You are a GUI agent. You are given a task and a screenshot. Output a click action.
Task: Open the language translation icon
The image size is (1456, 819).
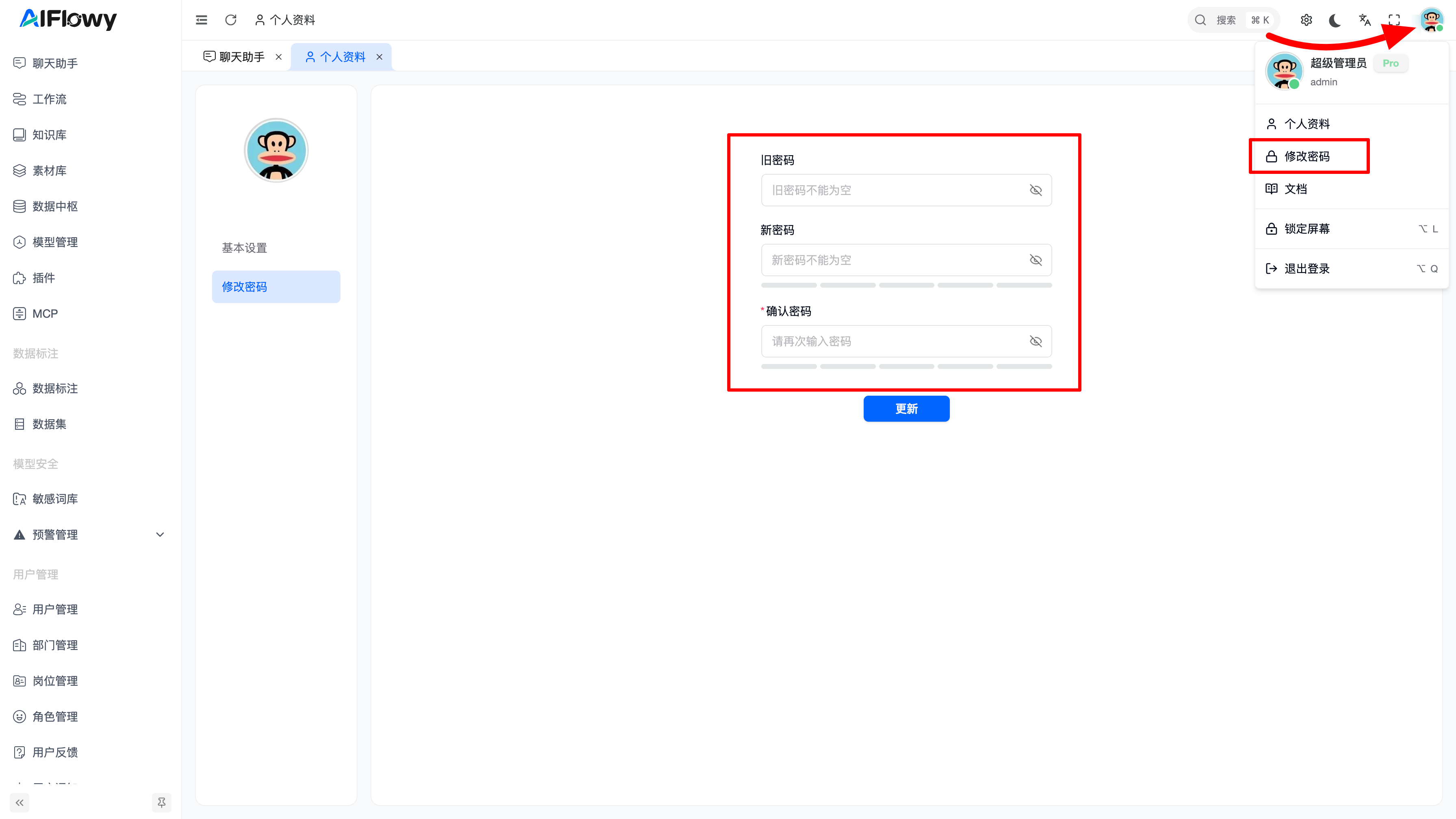1365,20
